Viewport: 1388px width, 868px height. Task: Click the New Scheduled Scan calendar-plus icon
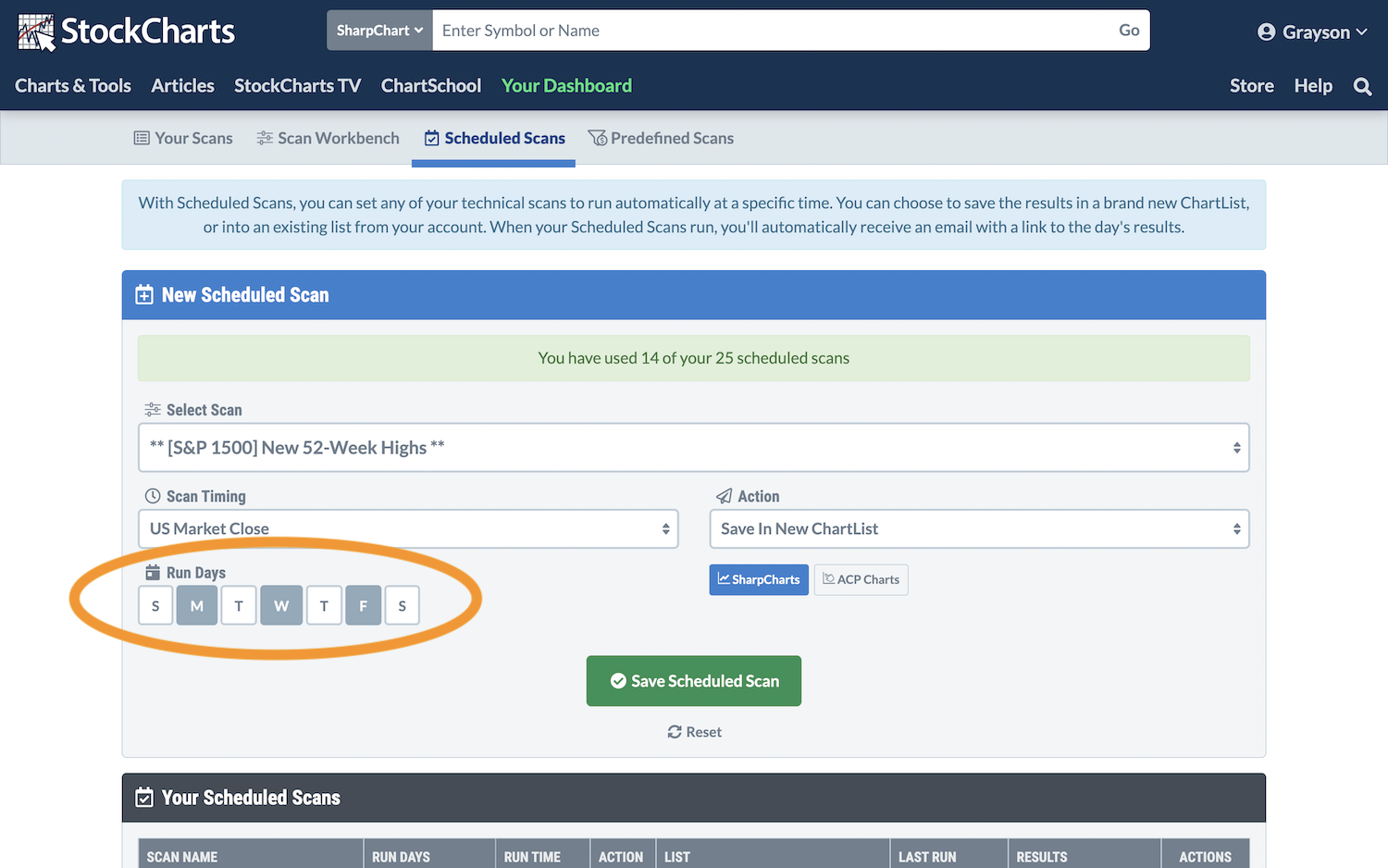144,295
